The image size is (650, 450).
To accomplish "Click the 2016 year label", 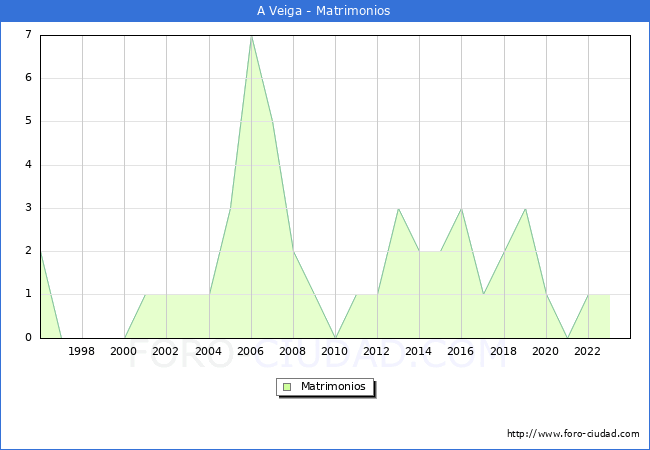I will pos(461,351).
